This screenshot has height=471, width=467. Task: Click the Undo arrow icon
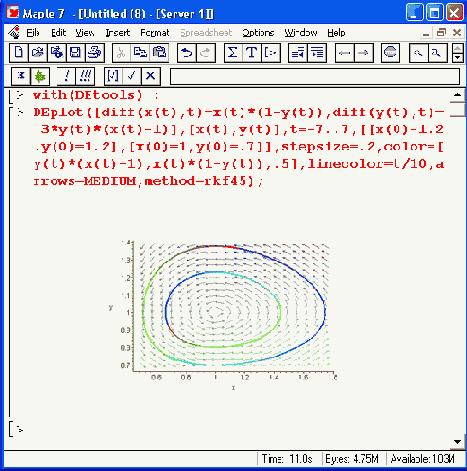(x=187, y=53)
